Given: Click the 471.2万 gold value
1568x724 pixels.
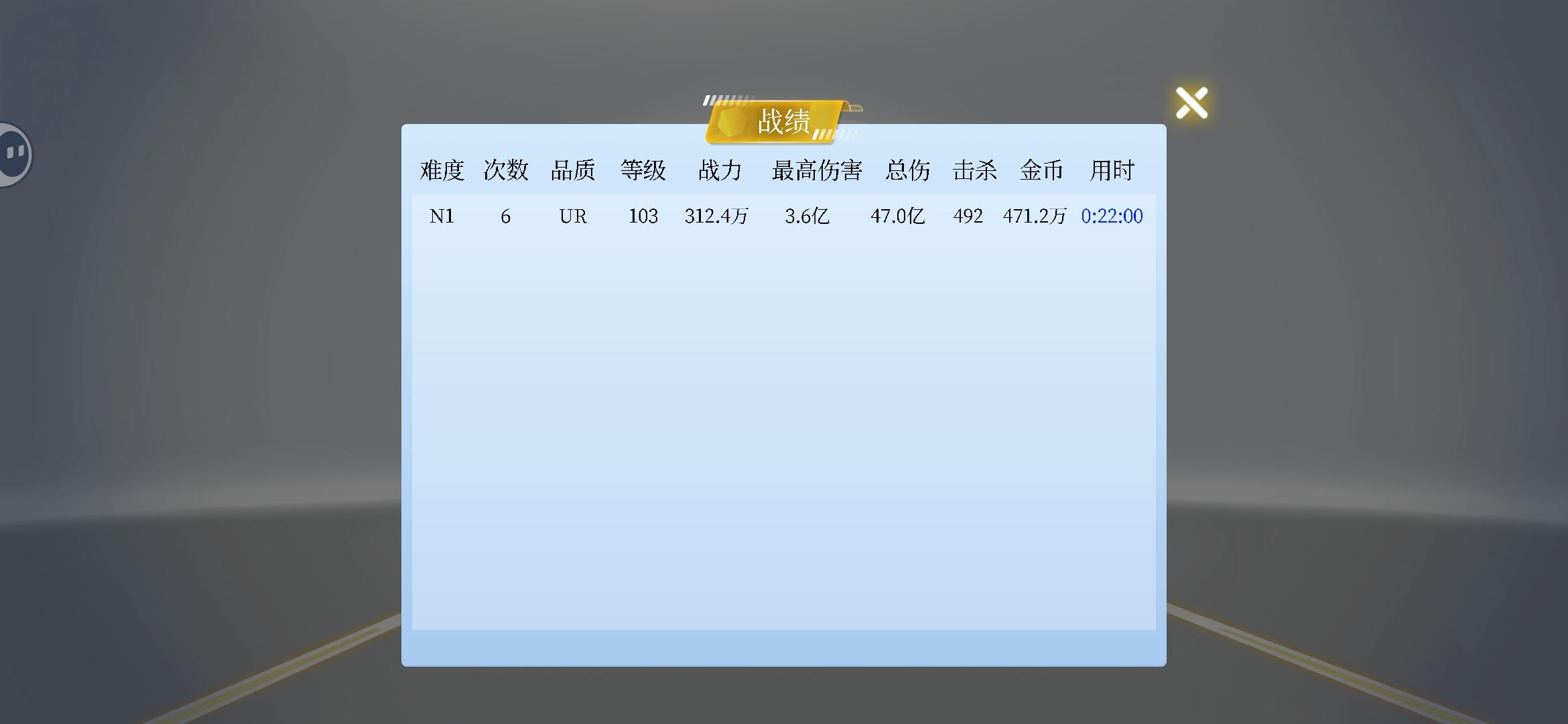Looking at the screenshot, I should point(1034,216).
